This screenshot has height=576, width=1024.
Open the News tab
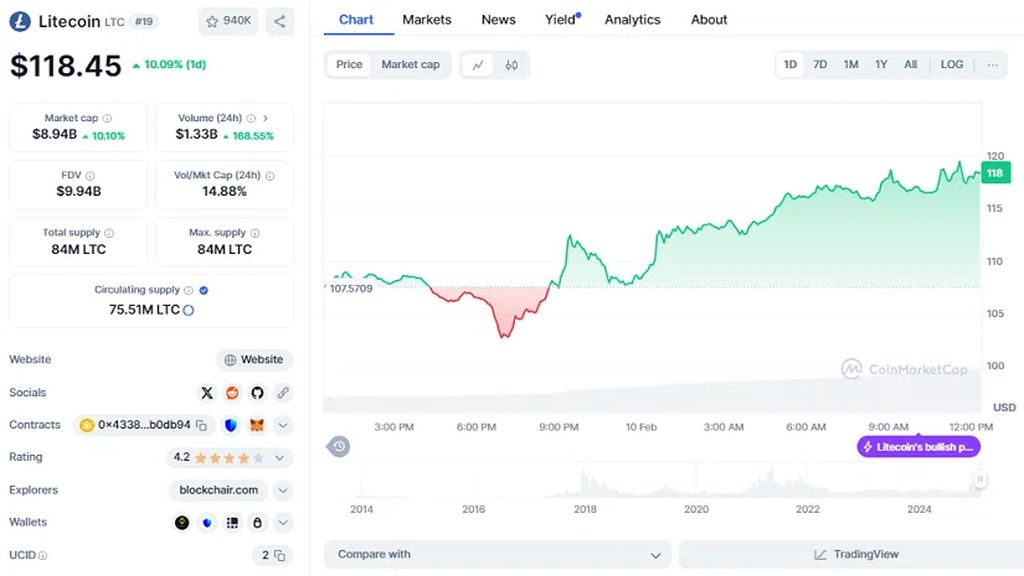(498, 20)
